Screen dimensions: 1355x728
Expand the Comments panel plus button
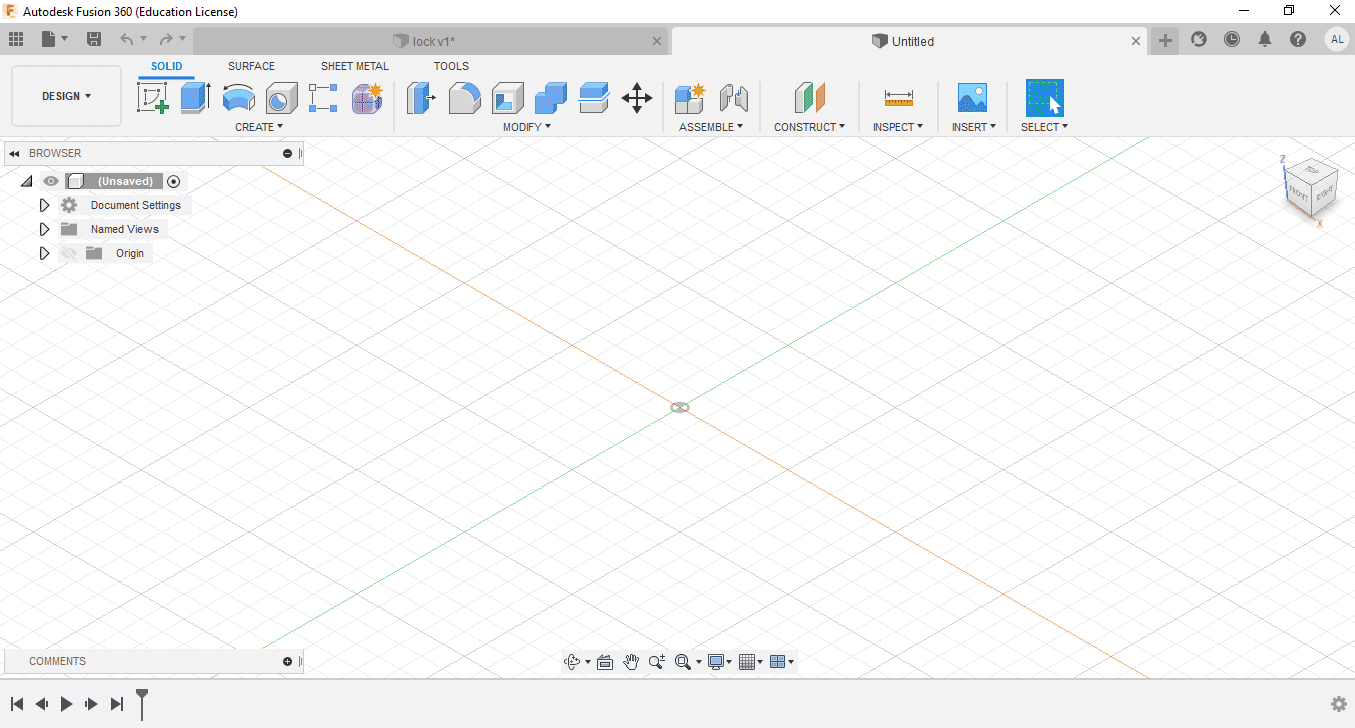point(288,661)
